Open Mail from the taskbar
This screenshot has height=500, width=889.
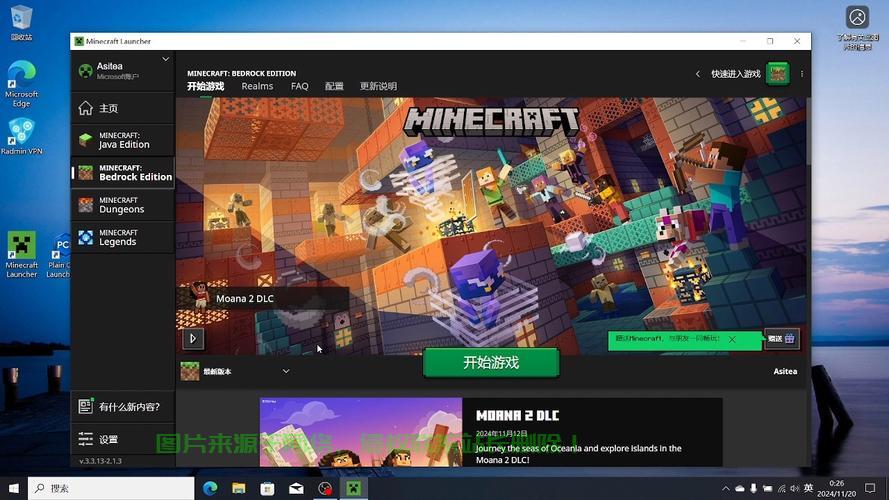pos(297,488)
